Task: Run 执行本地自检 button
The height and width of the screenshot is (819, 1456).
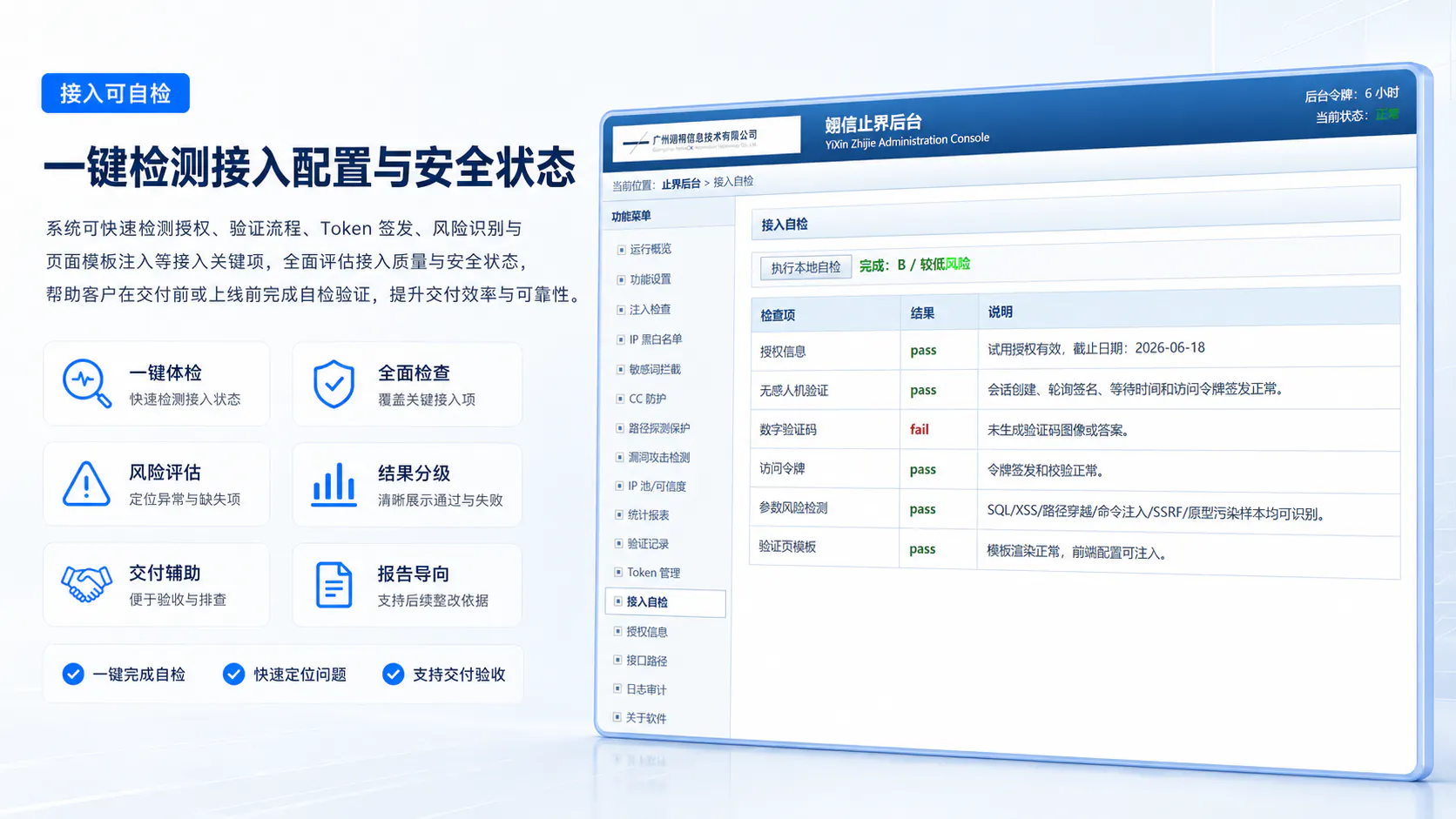Action: pyautogui.click(x=806, y=267)
